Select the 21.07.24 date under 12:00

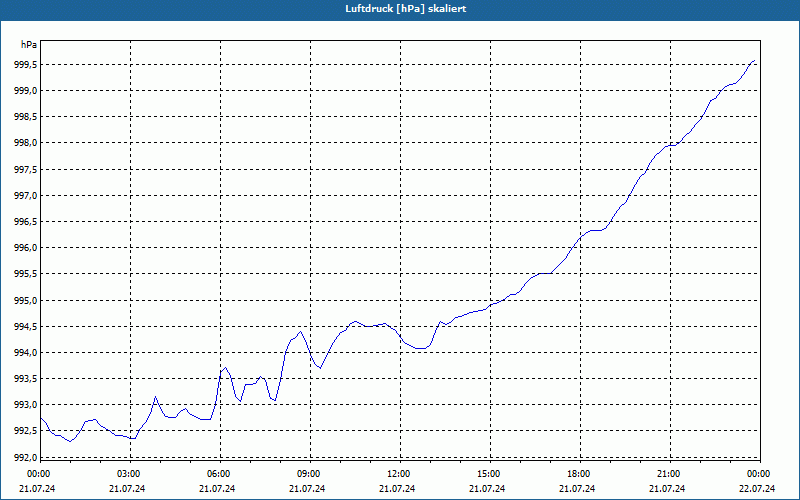pyautogui.click(x=397, y=489)
